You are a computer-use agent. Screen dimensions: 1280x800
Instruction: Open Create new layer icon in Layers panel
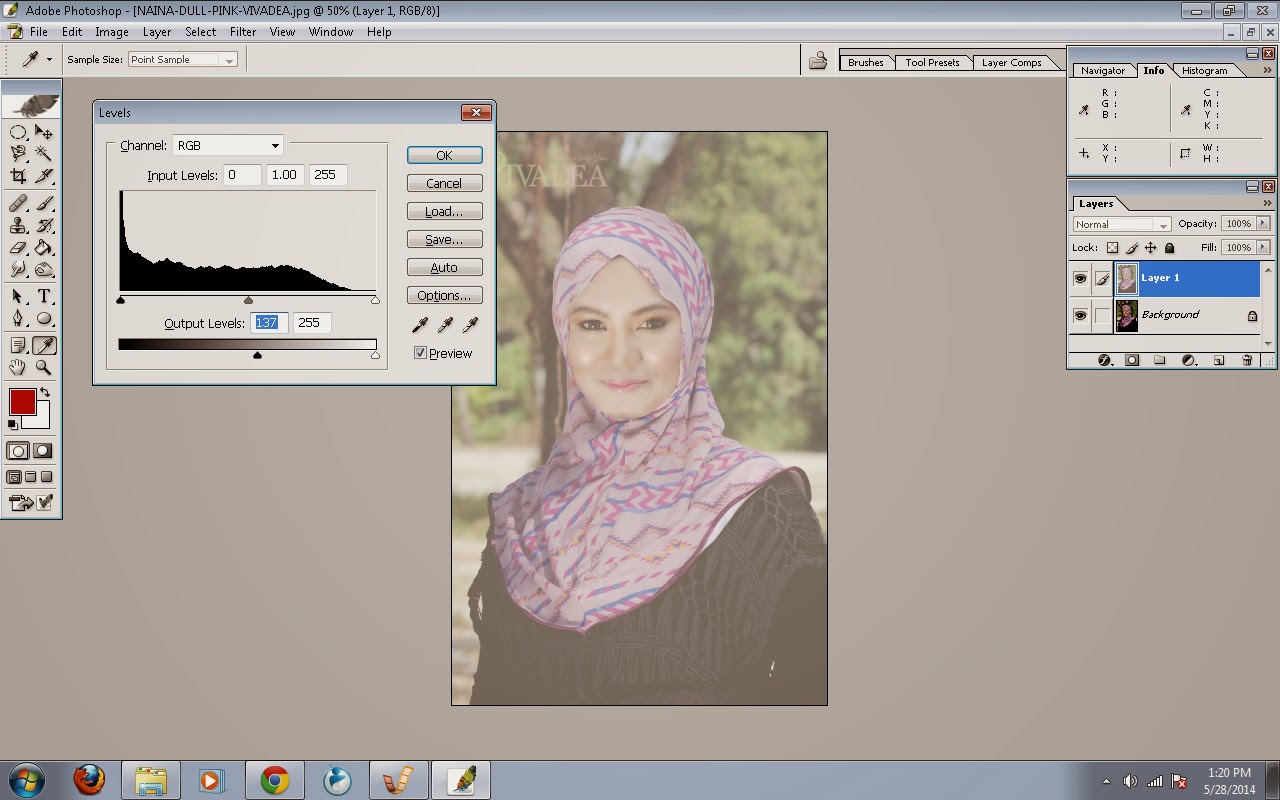coord(1219,358)
